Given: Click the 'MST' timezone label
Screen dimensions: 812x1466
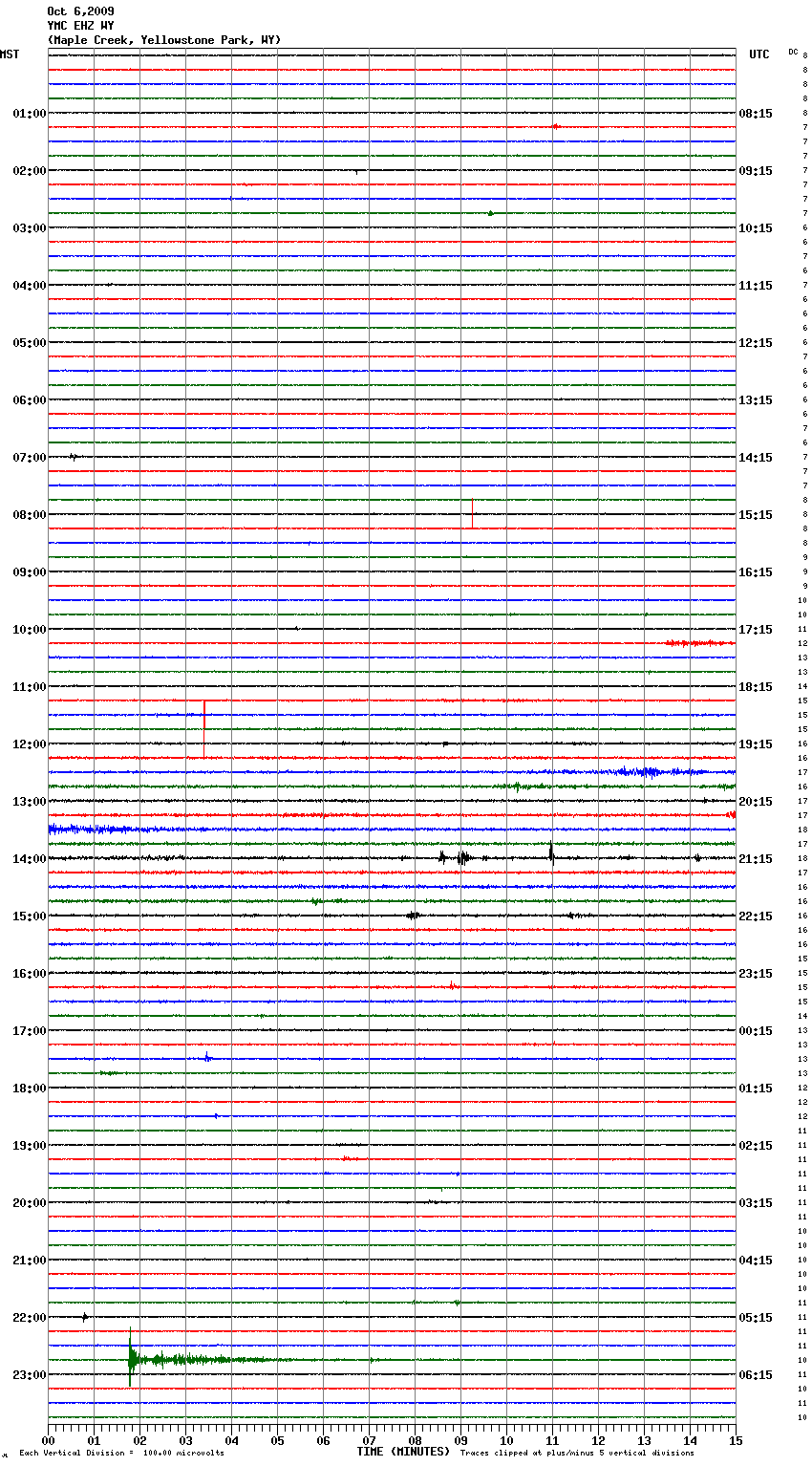Looking at the screenshot, I should click(10, 54).
